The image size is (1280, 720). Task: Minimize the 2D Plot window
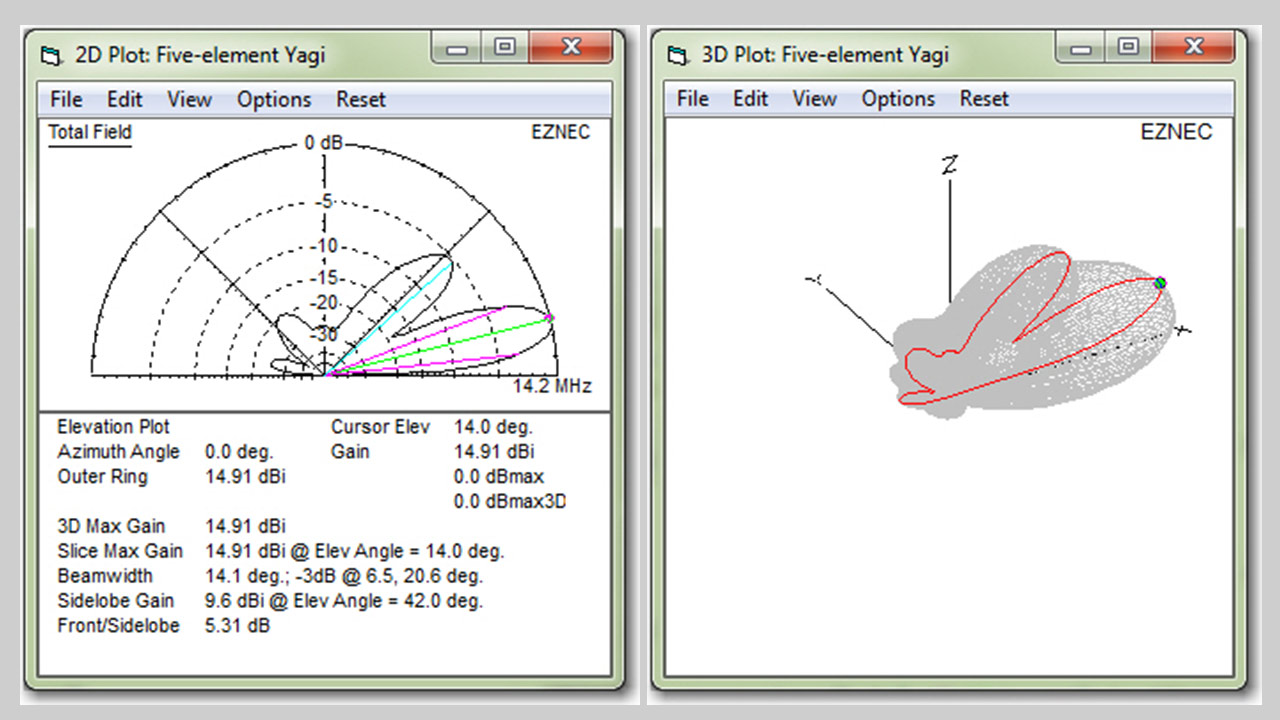tap(458, 47)
